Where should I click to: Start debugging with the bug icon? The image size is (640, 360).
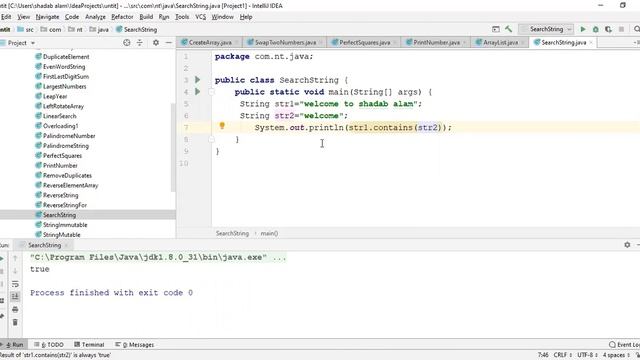click(596, 29)
